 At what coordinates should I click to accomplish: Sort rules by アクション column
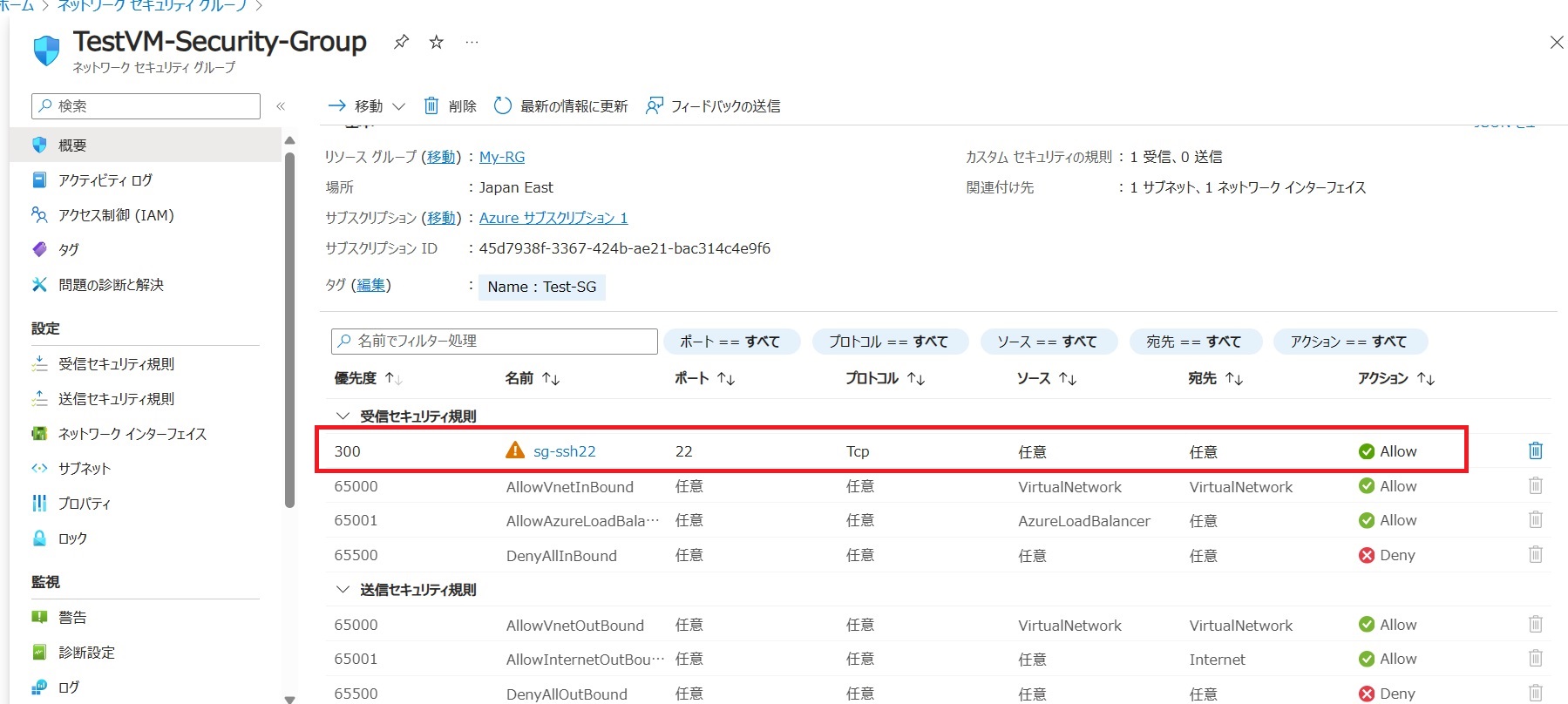pyautogui.click(x=1396, y=378)
